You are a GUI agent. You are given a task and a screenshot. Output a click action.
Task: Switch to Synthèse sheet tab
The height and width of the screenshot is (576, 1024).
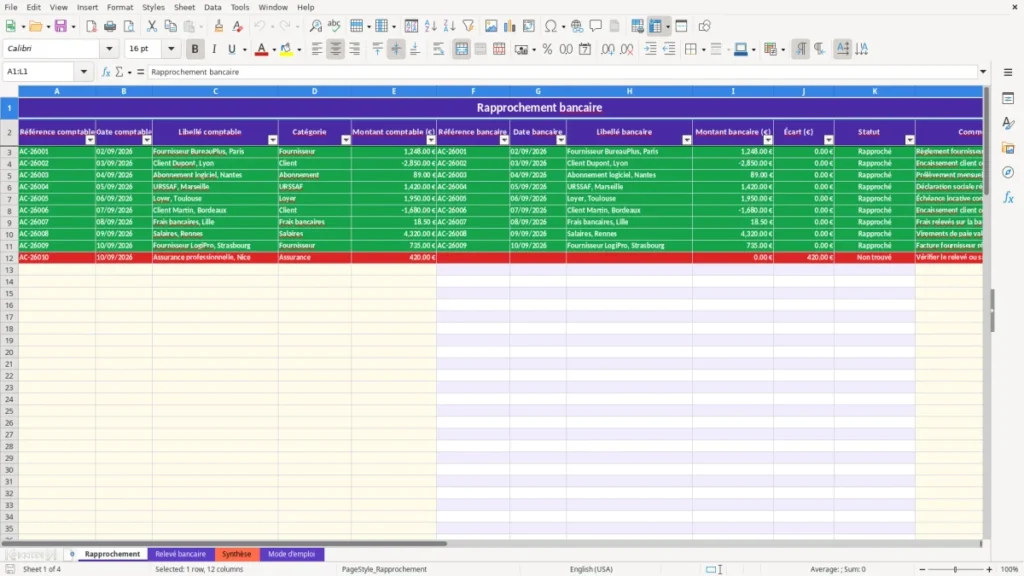pyautogui.click(x=236, y=554)
